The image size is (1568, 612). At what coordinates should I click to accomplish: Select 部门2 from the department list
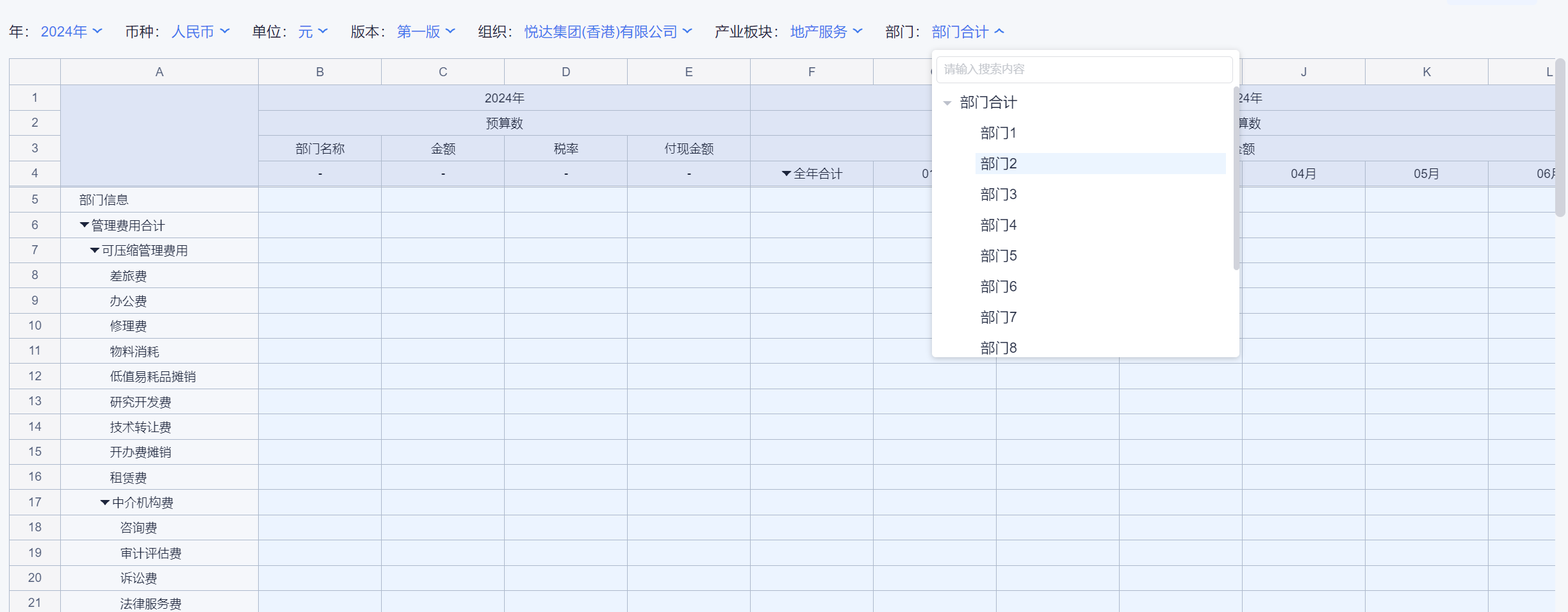point(998,164)
